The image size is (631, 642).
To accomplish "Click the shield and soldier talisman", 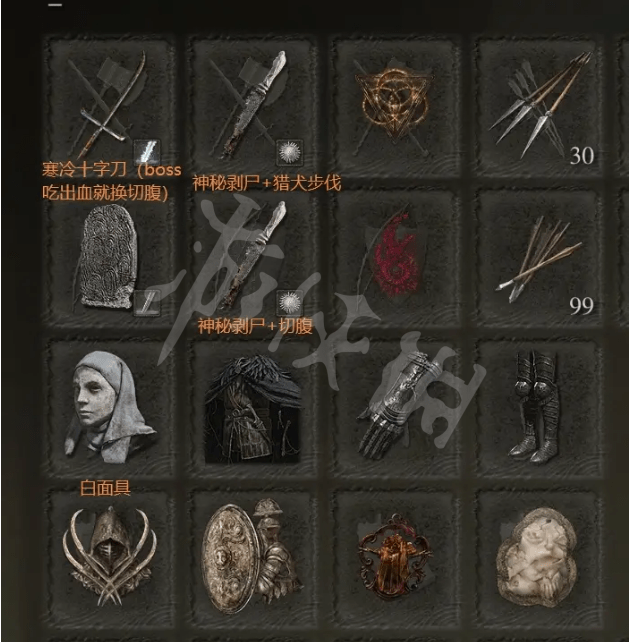I will point(252,559).
